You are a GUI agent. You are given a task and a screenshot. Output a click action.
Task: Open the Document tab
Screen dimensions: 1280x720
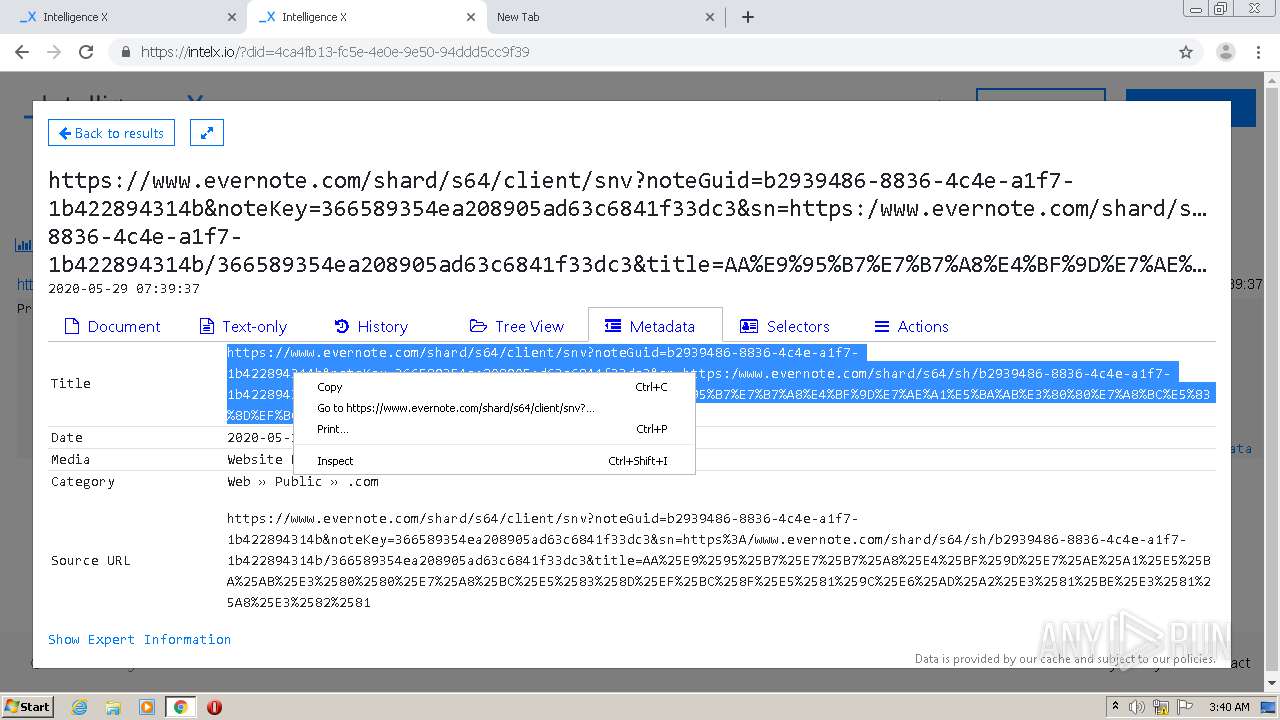[x=112, y=326]
